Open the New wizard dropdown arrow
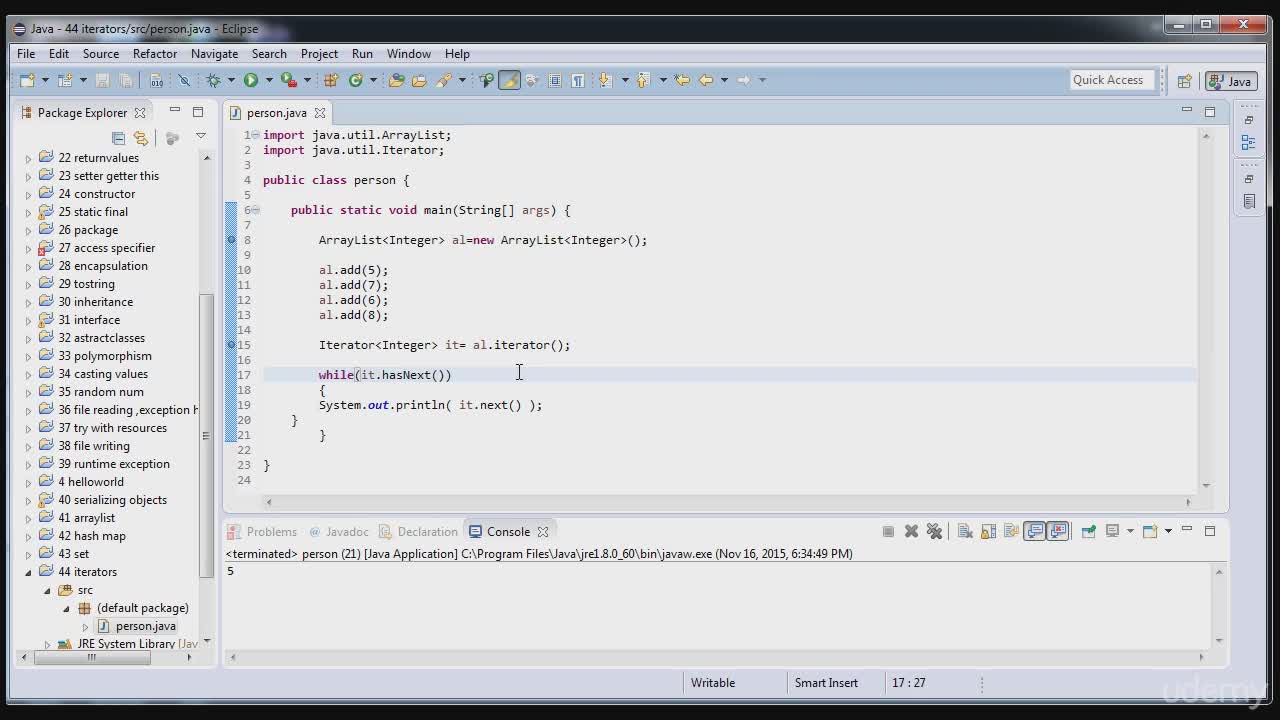The height and width of the screenshot is (720, 1280). pos(44,80)
